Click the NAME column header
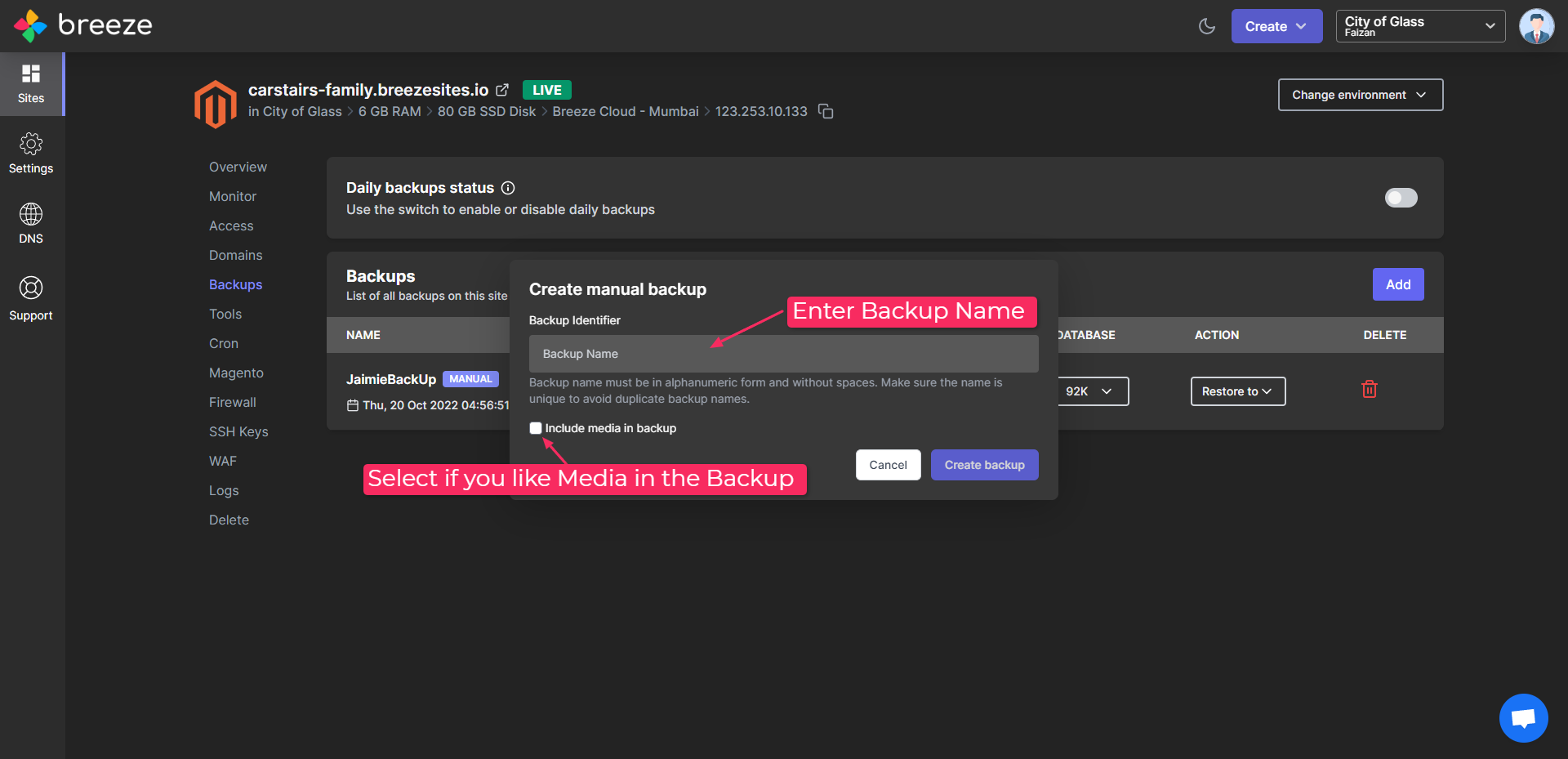1568x759 pixels. (363, 335)
